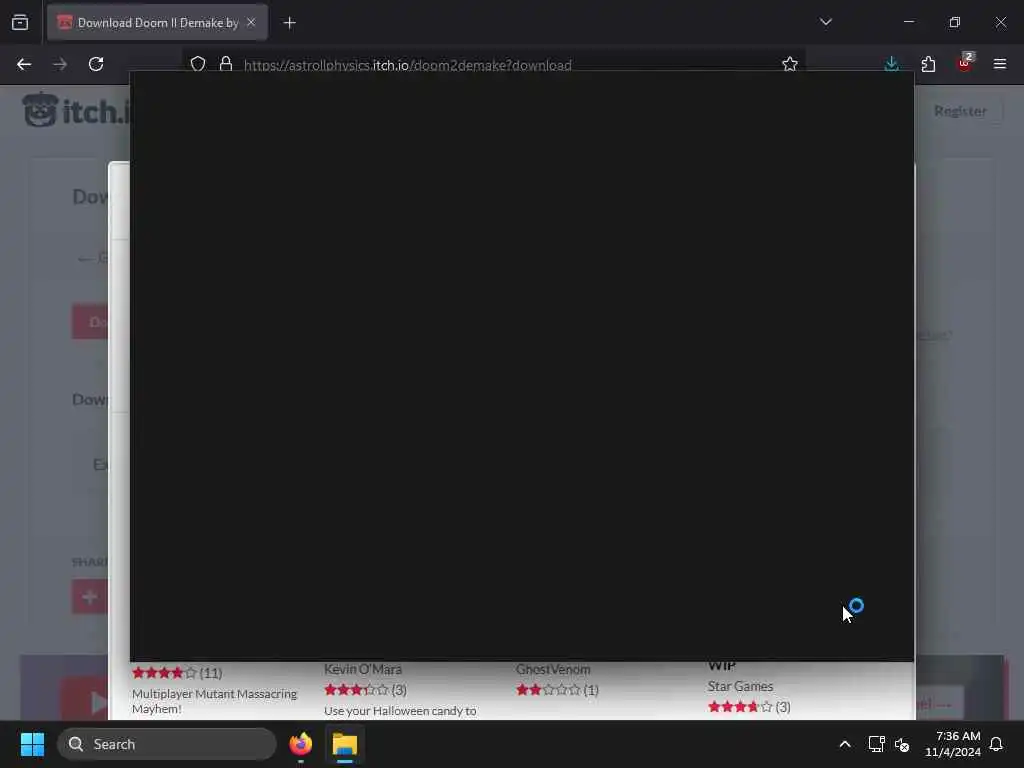Click the Register button on itch.io

[960, 111]
